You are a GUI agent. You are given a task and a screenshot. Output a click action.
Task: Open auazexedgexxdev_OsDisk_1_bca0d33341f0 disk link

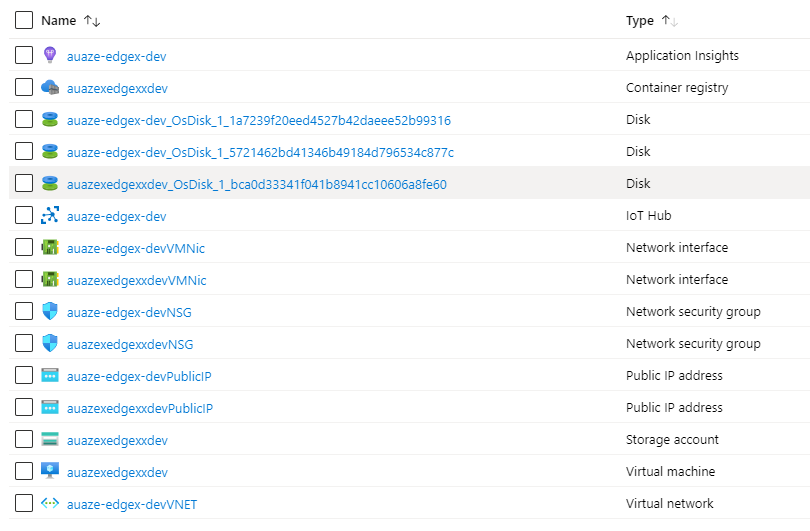pyautogui.click(x=257, y=184)
